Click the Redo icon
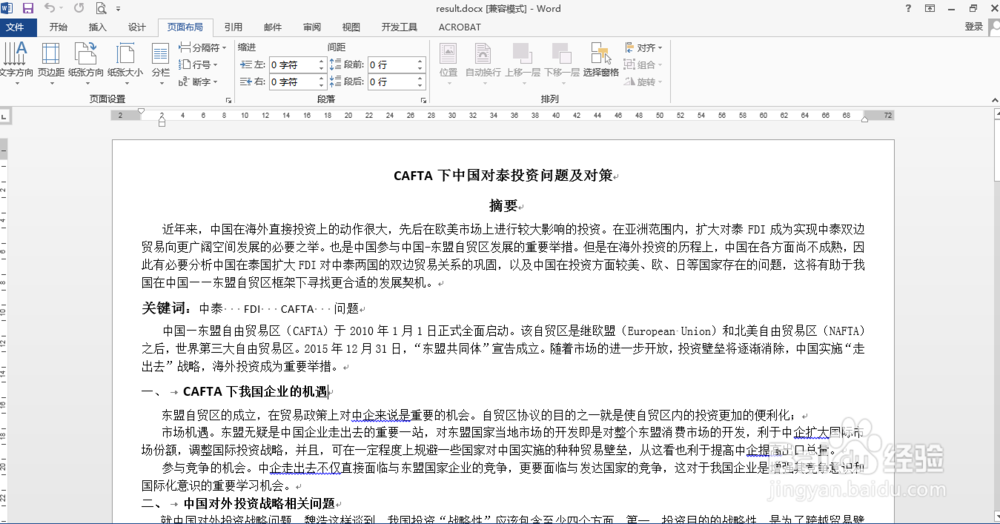Screen dimensions: 1000x524 pyautogui.click(x=79, y=8)
